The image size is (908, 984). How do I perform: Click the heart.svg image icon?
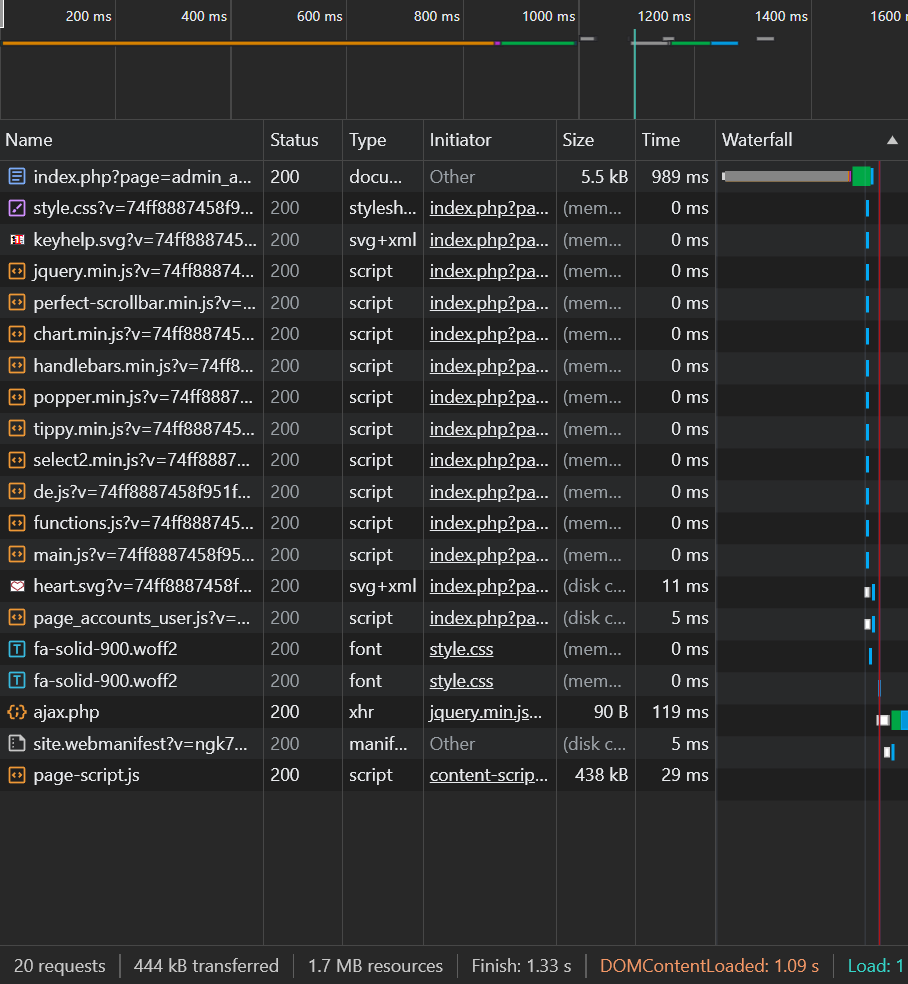[16, 586]
